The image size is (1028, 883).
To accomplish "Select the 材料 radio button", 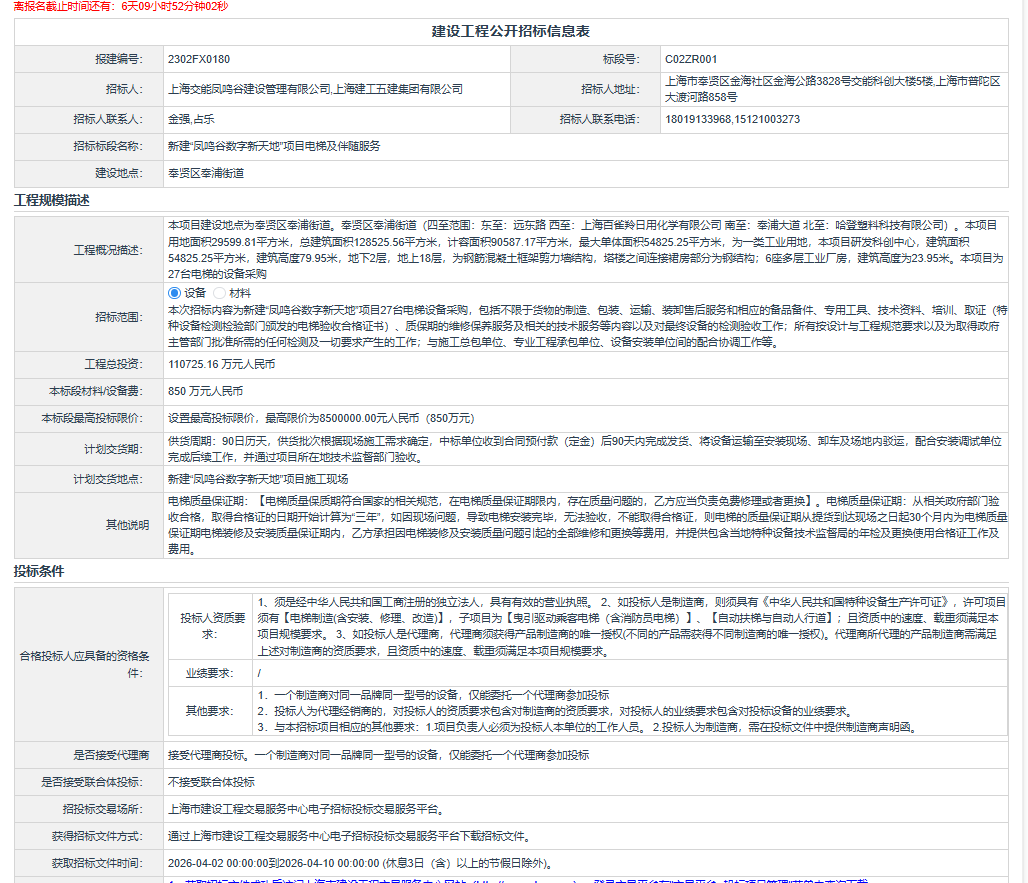I will pos(221,293).
